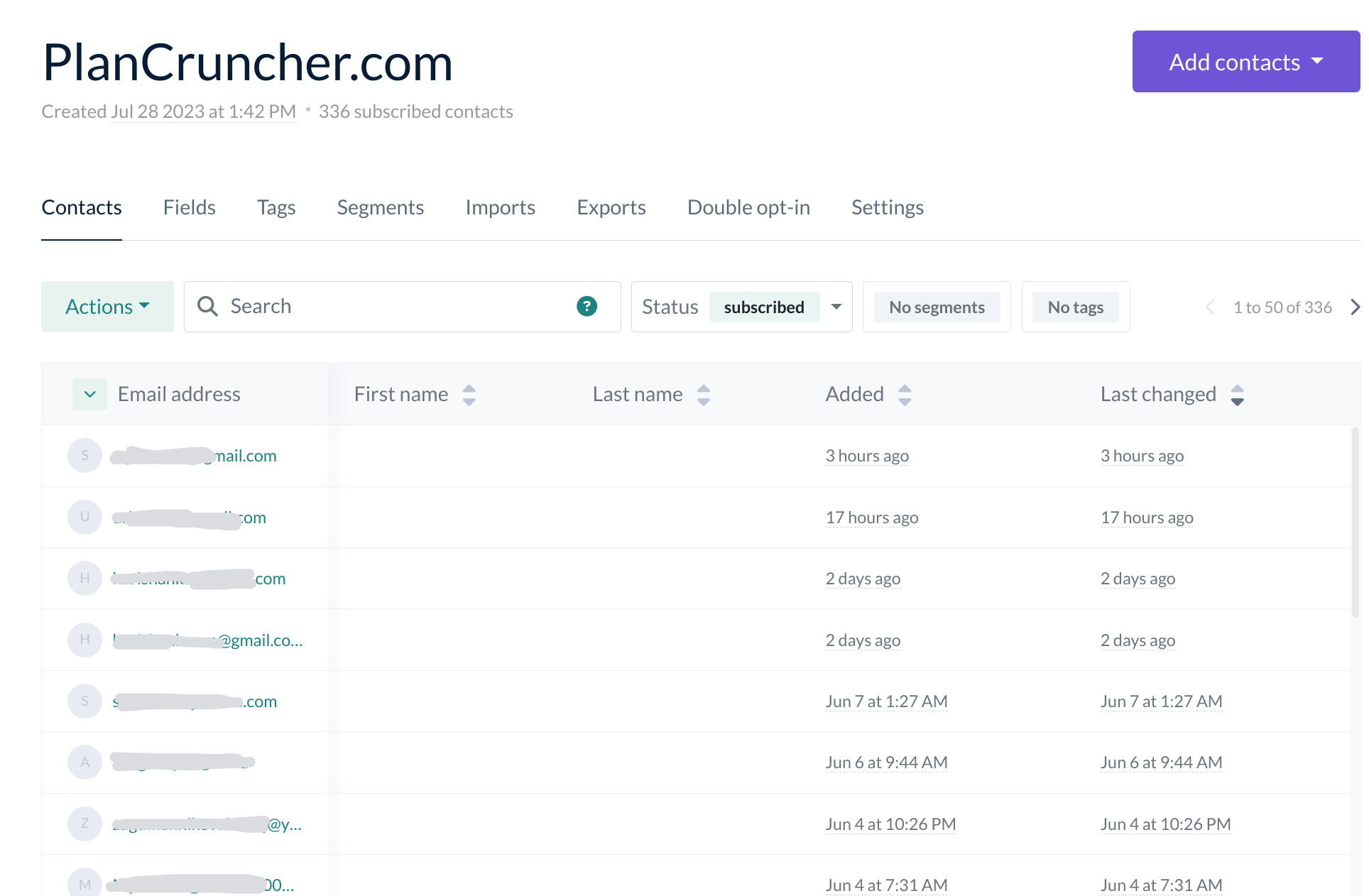1369x896 pixels.
Task: Sort contacts by Added date arrows
Action: 904,395
